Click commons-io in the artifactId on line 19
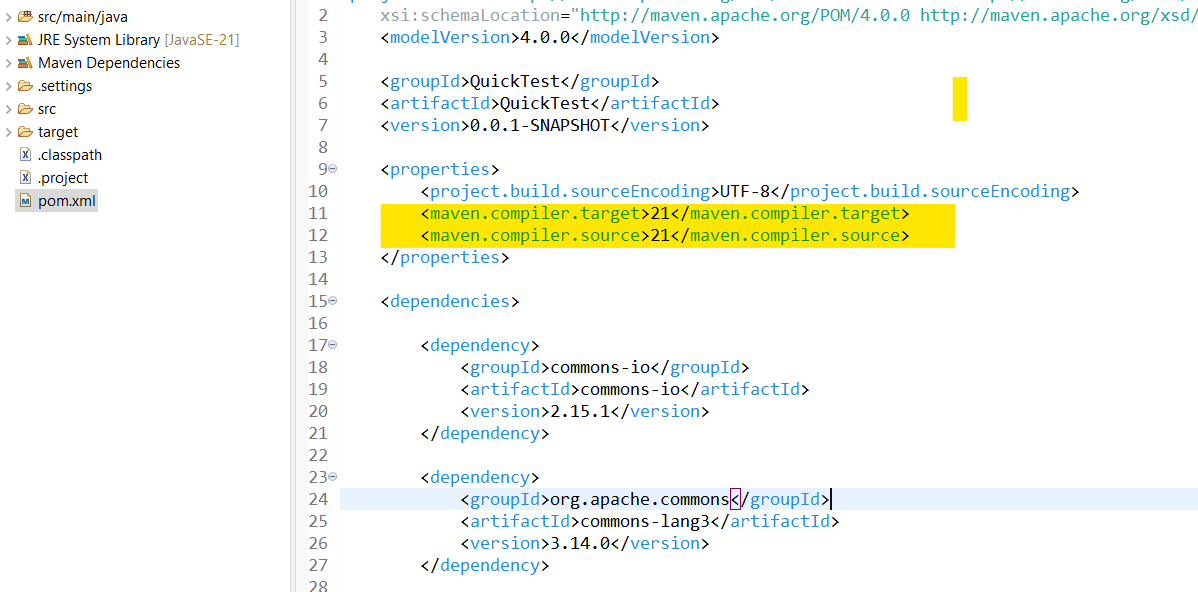 (x=630, y=390)
